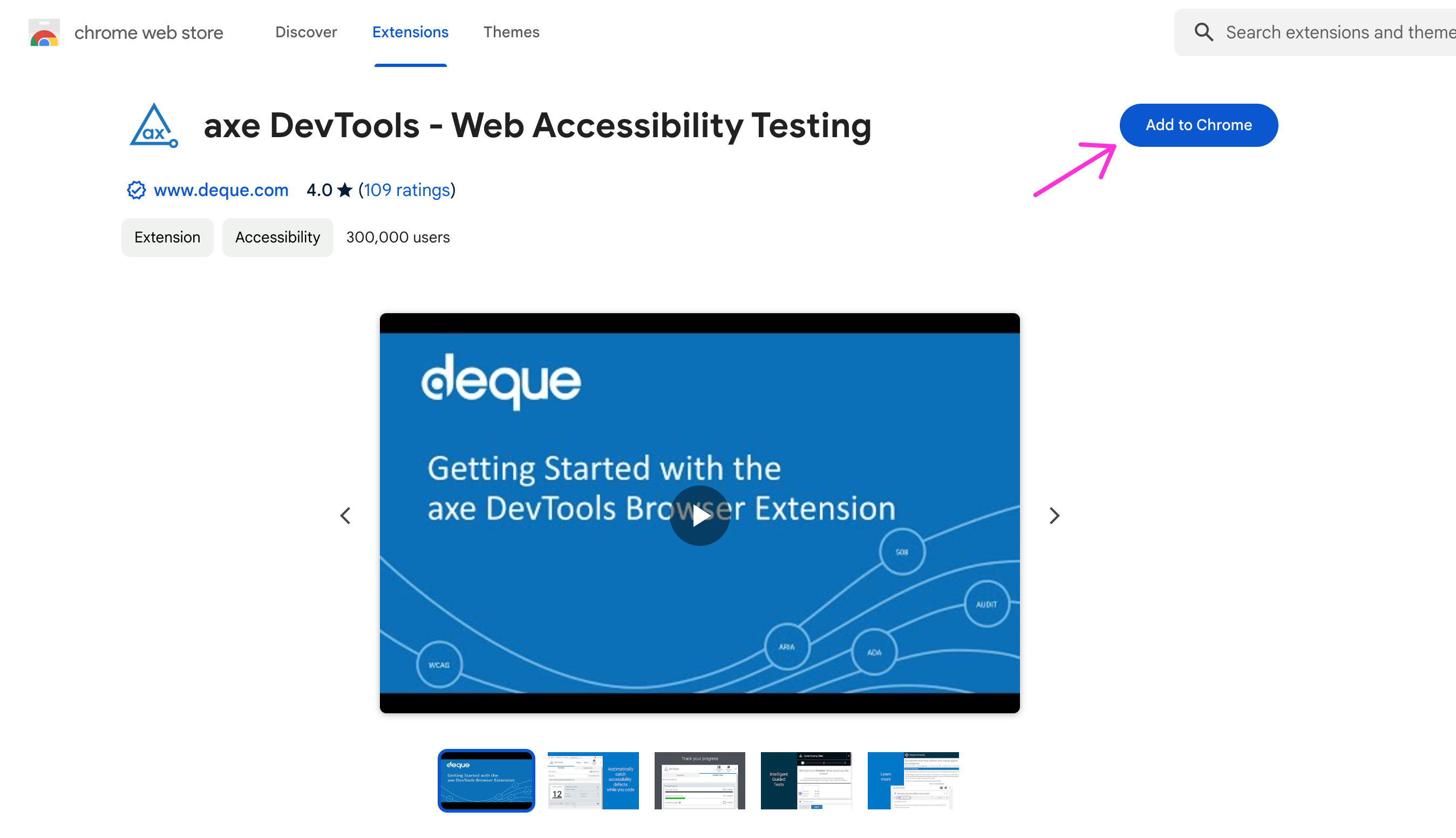The height and width of the screenshot is (838, 1456).
Task: Select the 'Learn more' thumbnail
Action: 913,780
